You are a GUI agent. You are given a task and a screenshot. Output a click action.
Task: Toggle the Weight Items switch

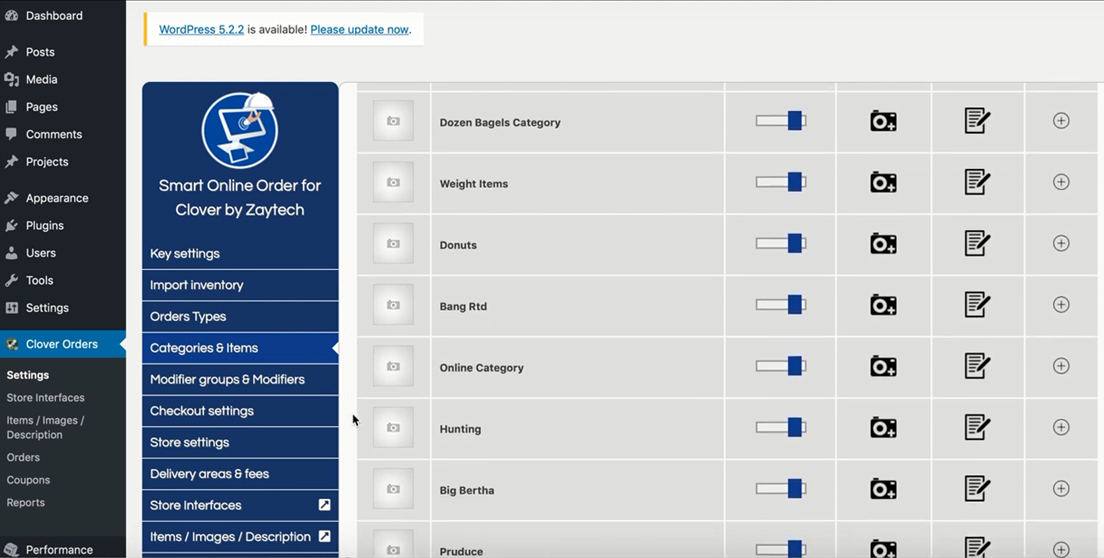click(781, 182)
